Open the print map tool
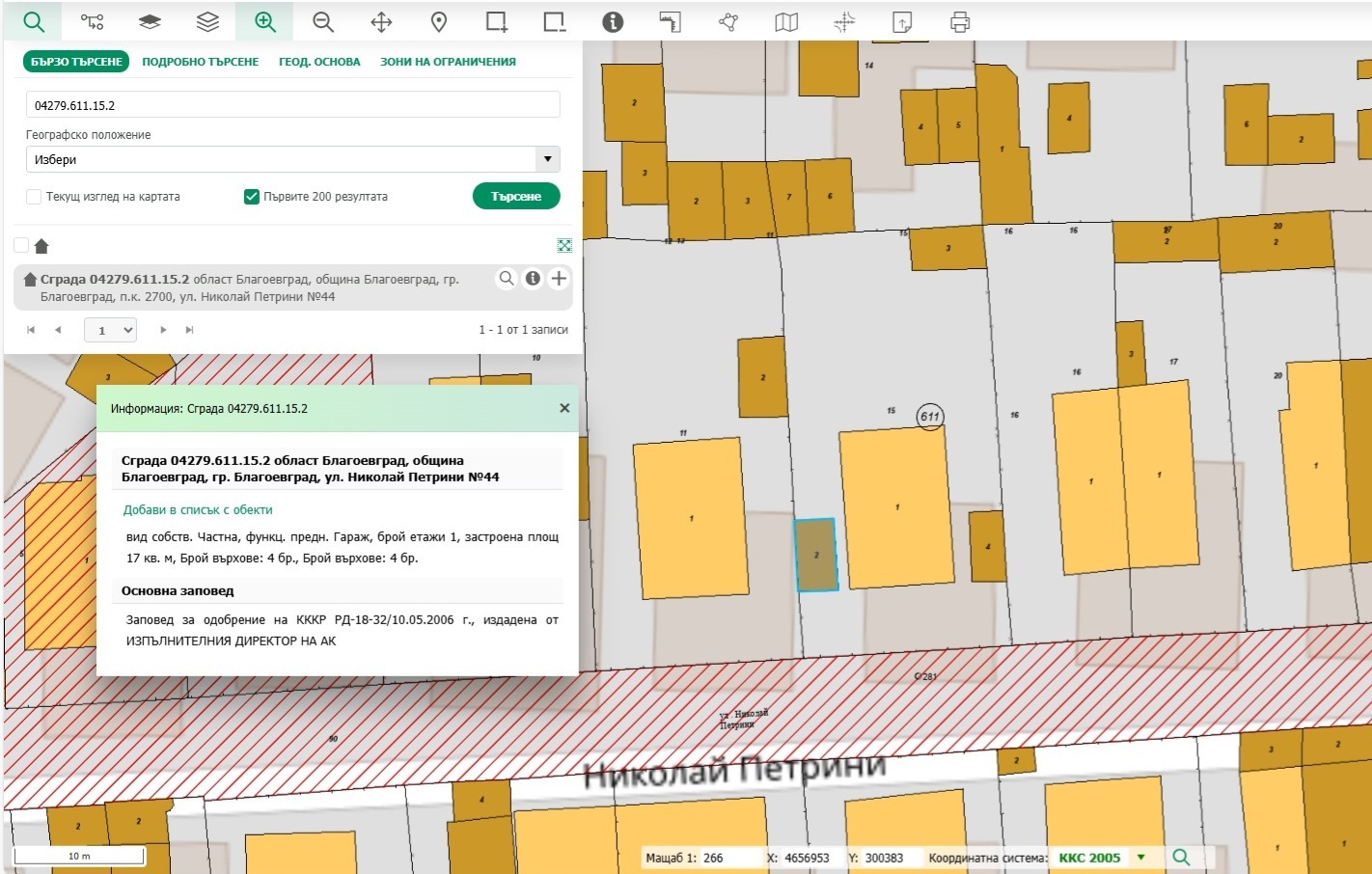Viewport: 1372px width, 874px height. pyautogui.click(x=959, y=21)
